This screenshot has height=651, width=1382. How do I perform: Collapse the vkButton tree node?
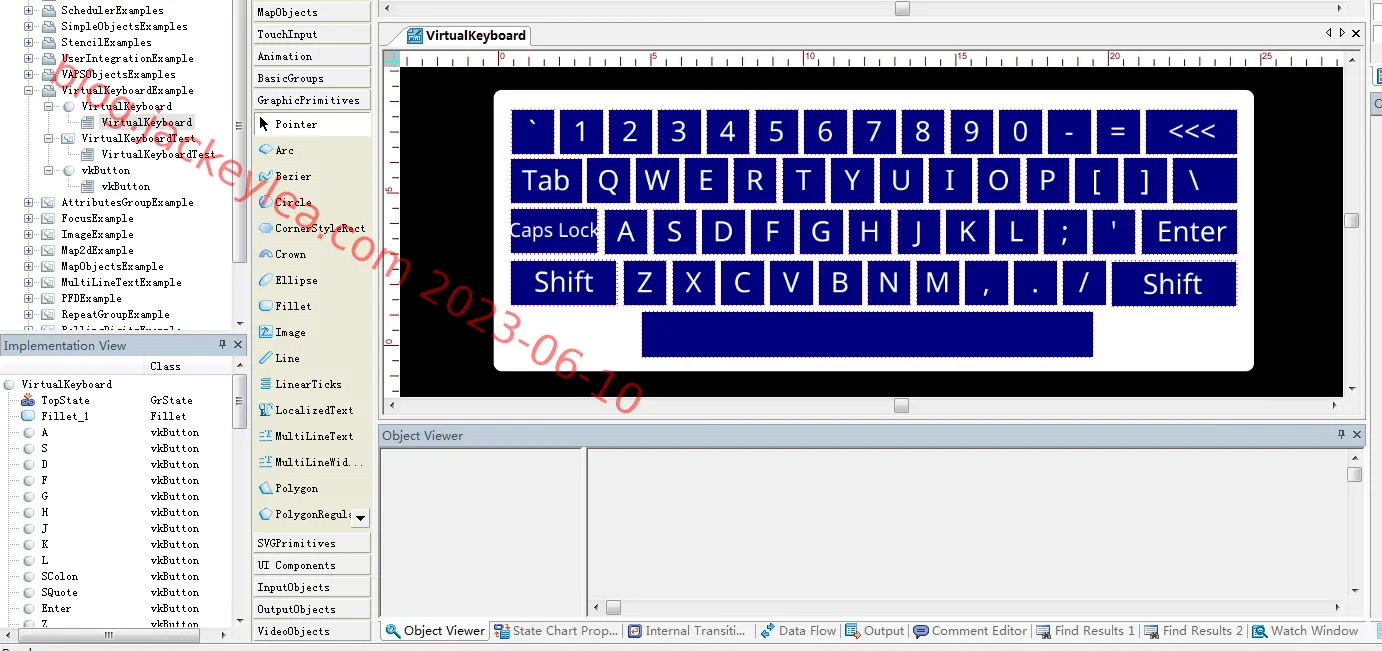(49, 170)
